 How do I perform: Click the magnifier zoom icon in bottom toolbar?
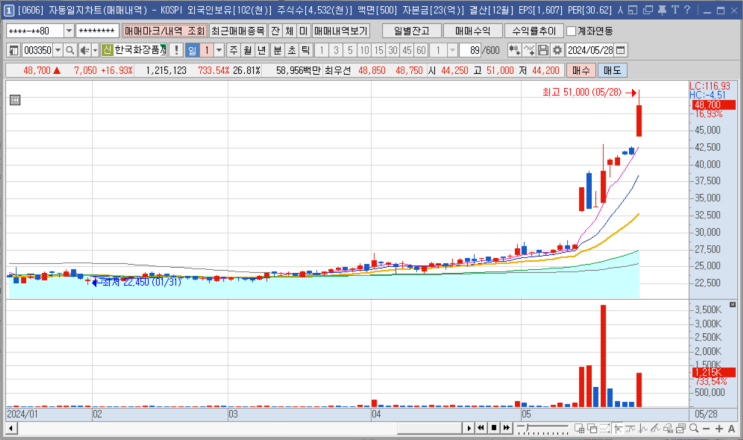[x=694, y=429]
